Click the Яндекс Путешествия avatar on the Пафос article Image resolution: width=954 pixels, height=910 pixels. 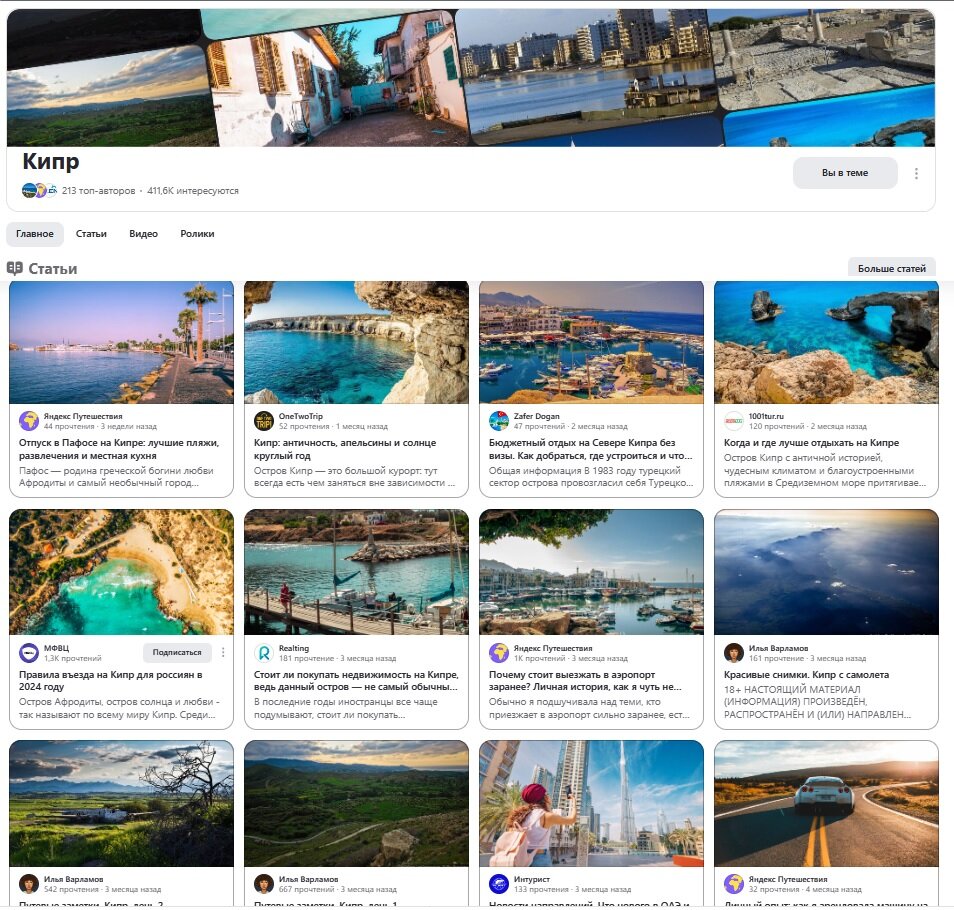pyautogui.click(x=29, y=420)
